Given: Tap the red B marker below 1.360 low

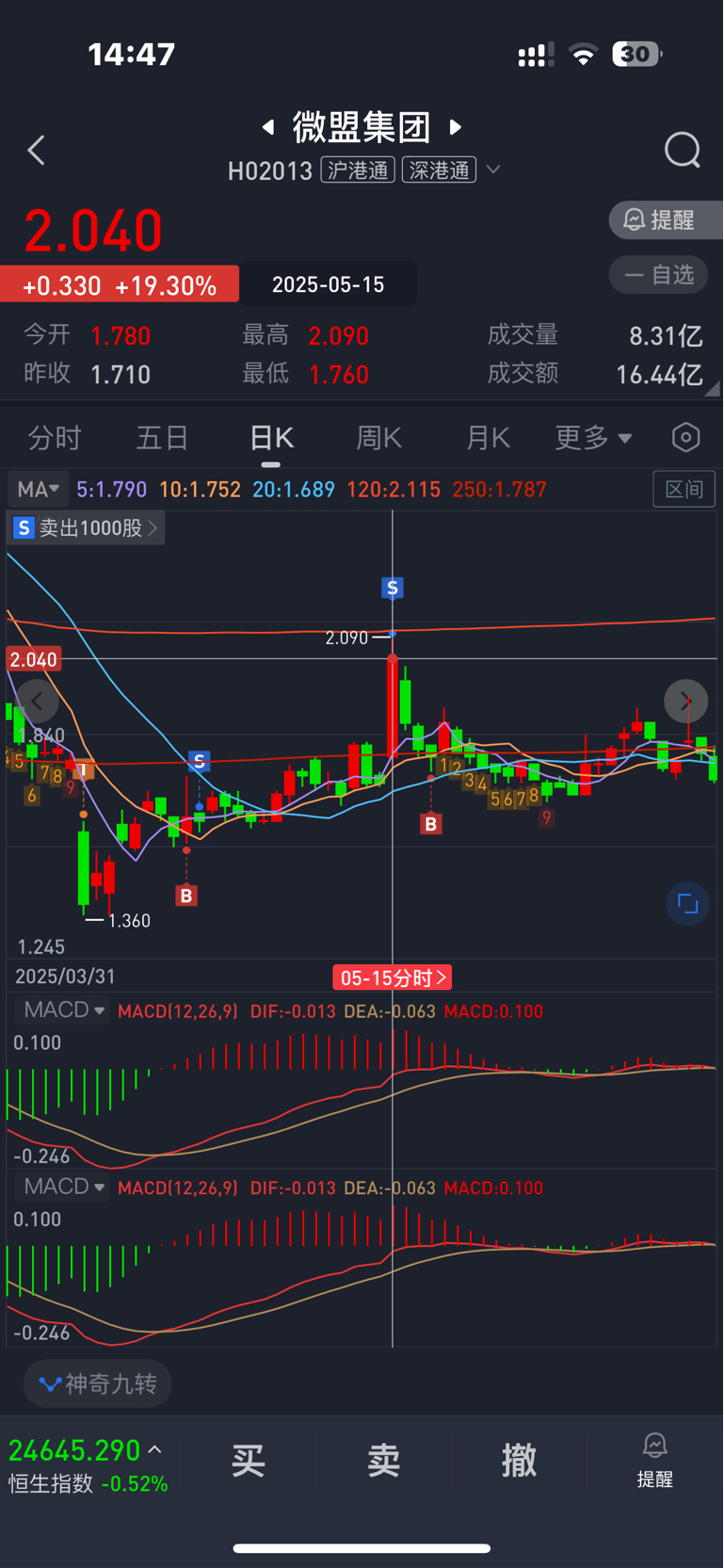Looking at the screenshot, I should (x=186, y=896).
